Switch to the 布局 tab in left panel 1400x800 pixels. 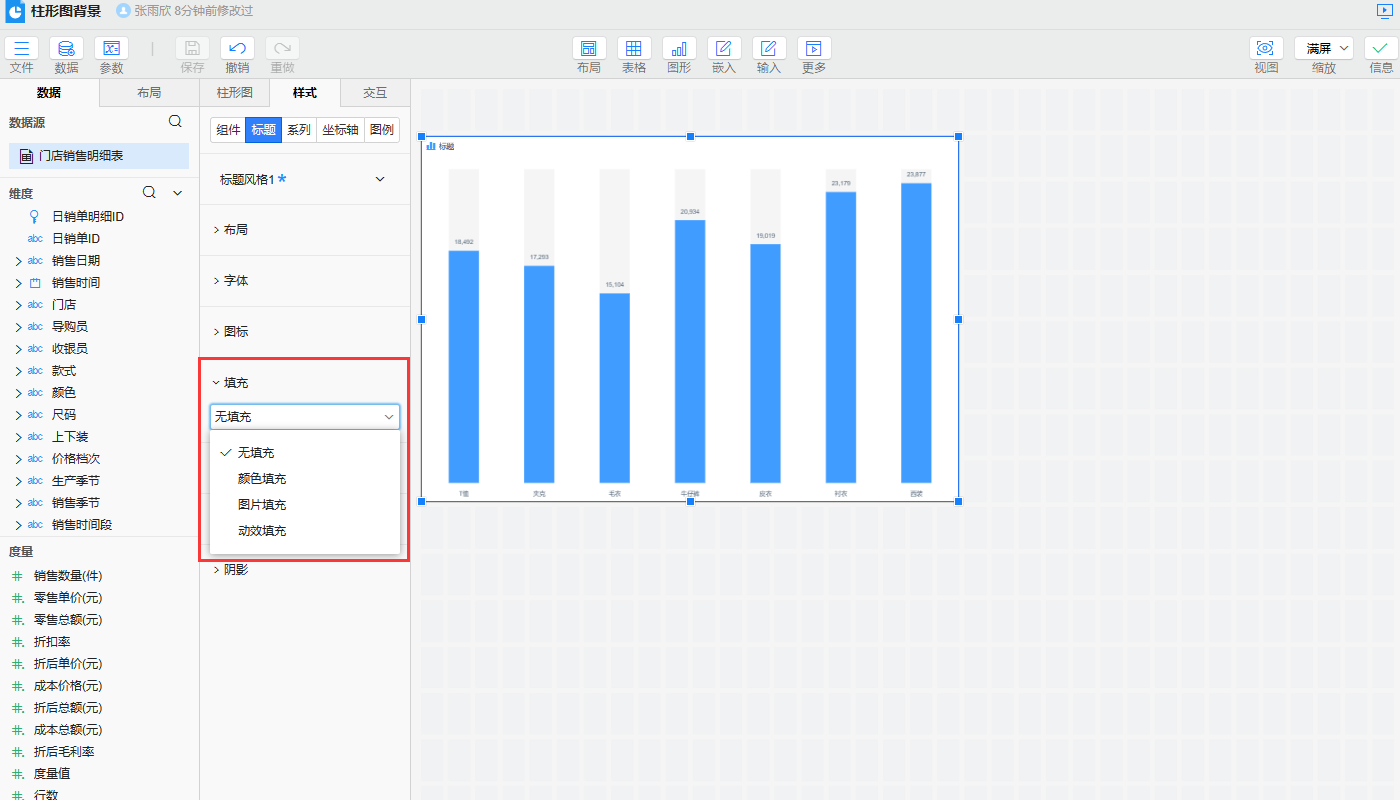(149, 93)
